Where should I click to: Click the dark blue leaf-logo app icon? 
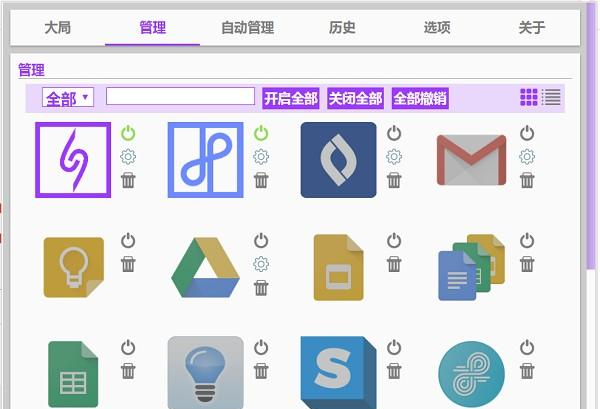[338, 160]
